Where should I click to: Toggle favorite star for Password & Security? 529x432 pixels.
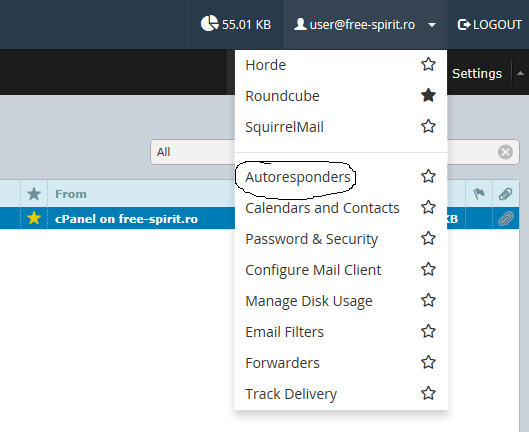428,238
